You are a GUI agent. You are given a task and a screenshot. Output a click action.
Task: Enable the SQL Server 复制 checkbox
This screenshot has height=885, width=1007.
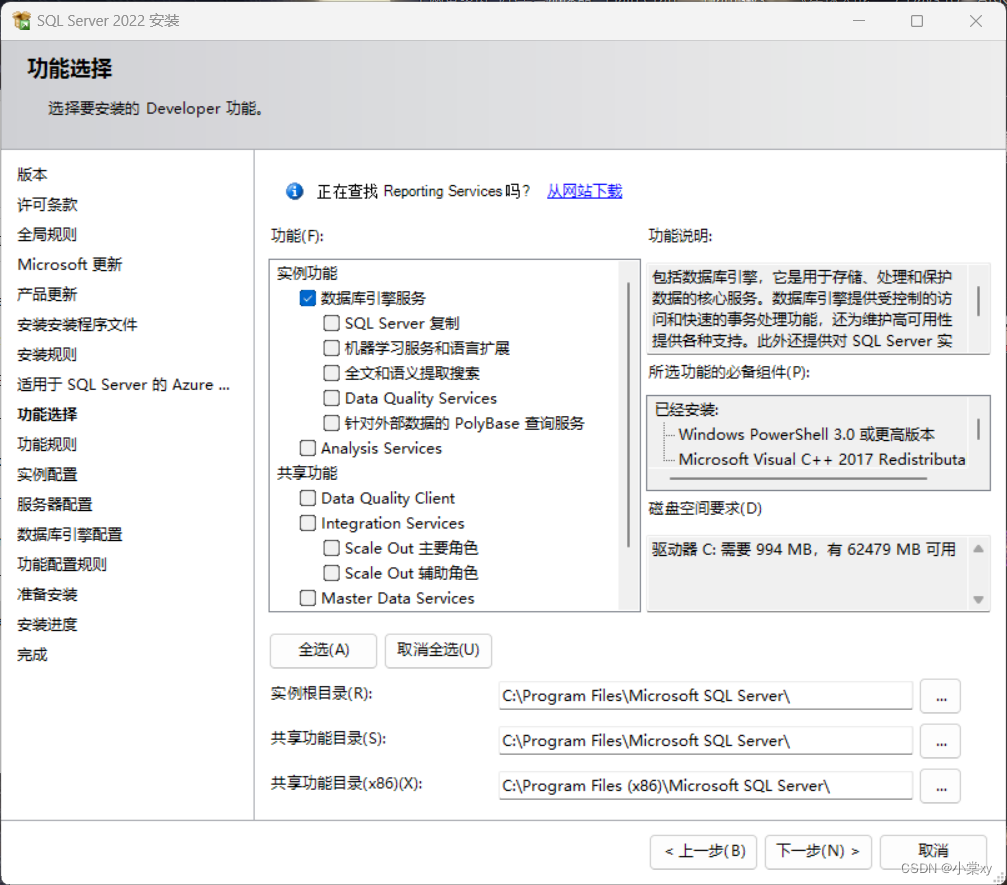coord(331,323)
